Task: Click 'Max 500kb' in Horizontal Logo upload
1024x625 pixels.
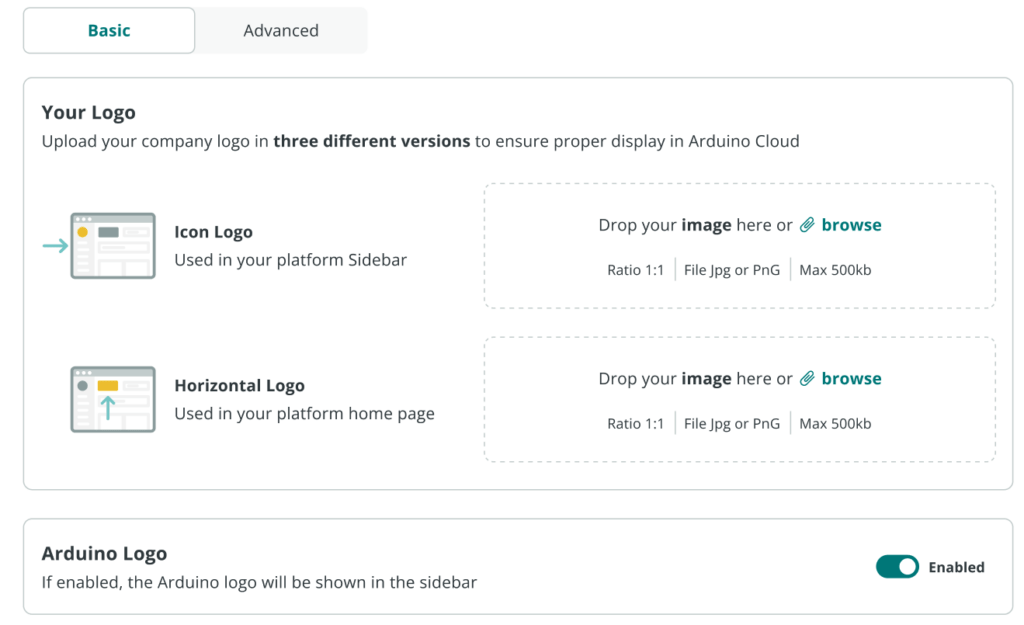Action: coord(835,423)
